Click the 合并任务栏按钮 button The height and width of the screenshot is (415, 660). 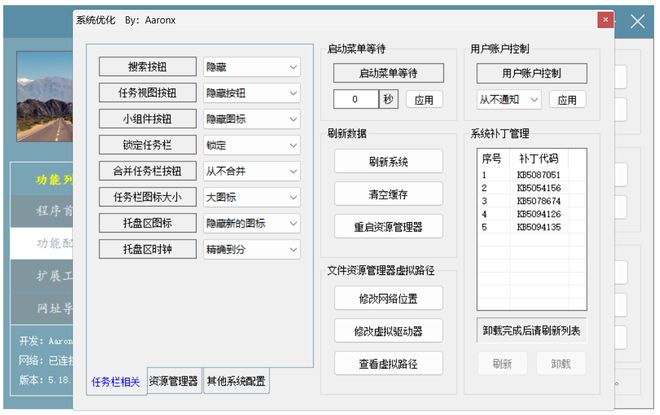click(x=147, y=171)
